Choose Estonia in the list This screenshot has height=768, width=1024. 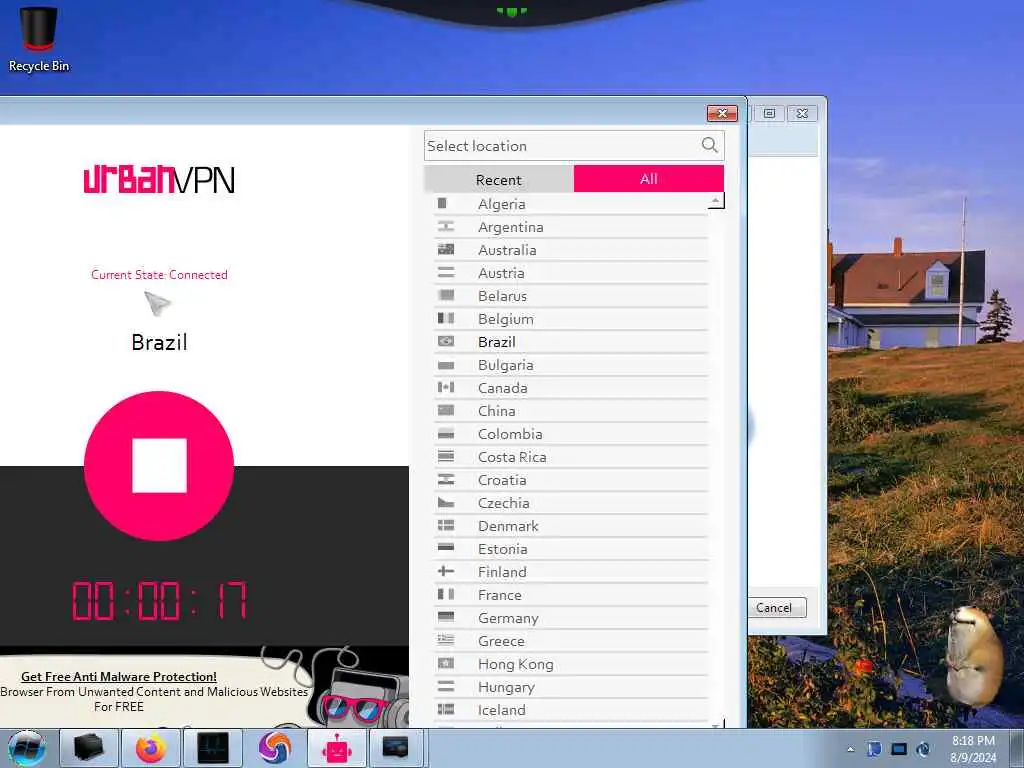point(571,549)
